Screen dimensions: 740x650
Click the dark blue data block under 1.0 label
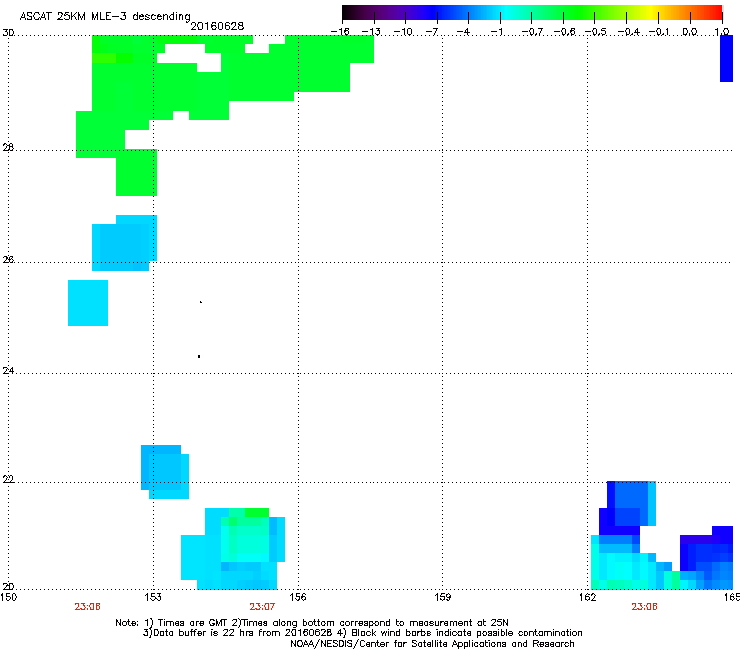pos(726,59)
